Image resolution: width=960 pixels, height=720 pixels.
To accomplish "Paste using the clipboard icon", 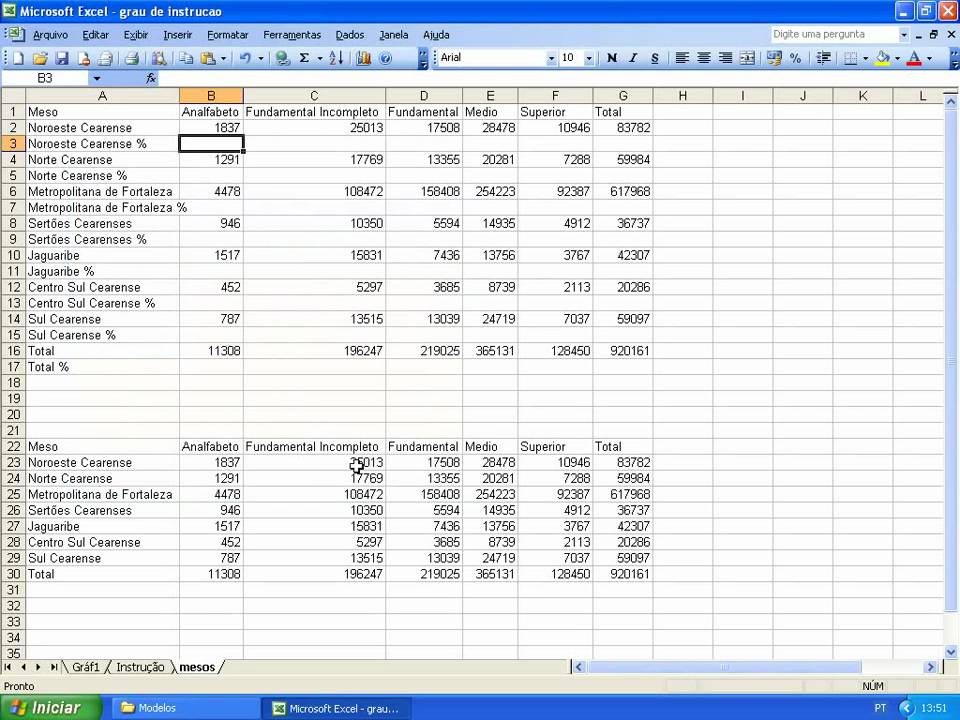I will pos(208,58).
